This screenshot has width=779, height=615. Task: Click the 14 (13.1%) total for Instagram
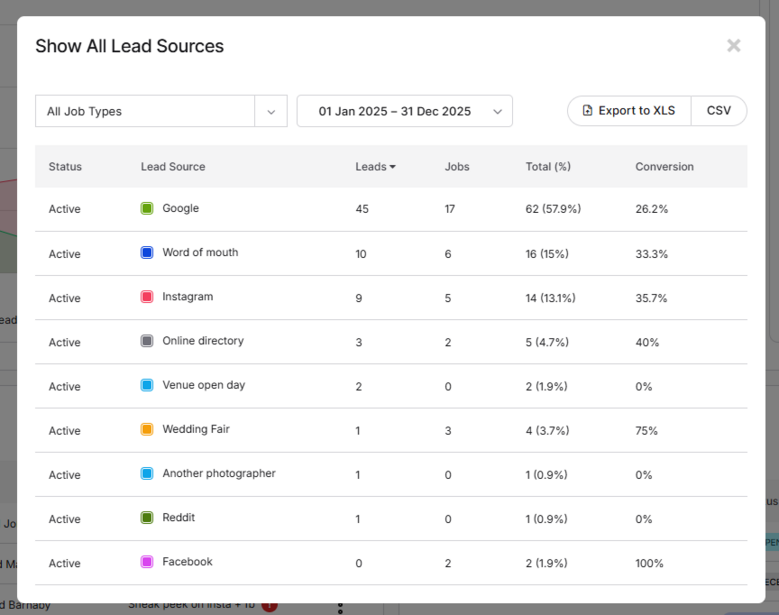coord(550,299)
